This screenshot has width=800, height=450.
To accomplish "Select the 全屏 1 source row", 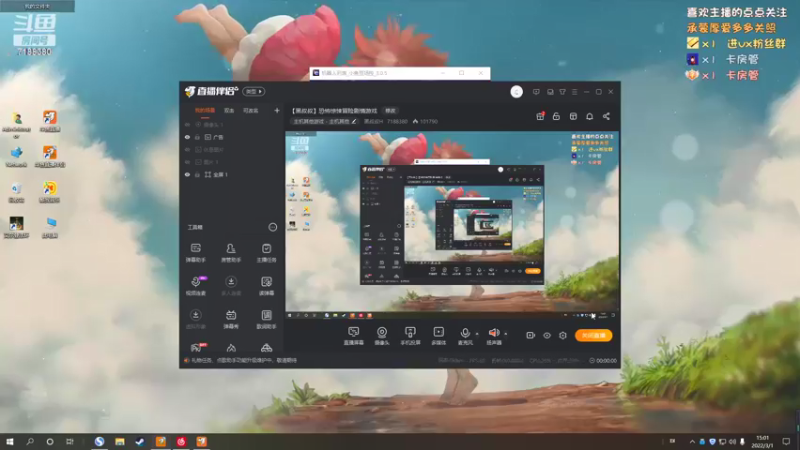I will click(x=232, y=174).
